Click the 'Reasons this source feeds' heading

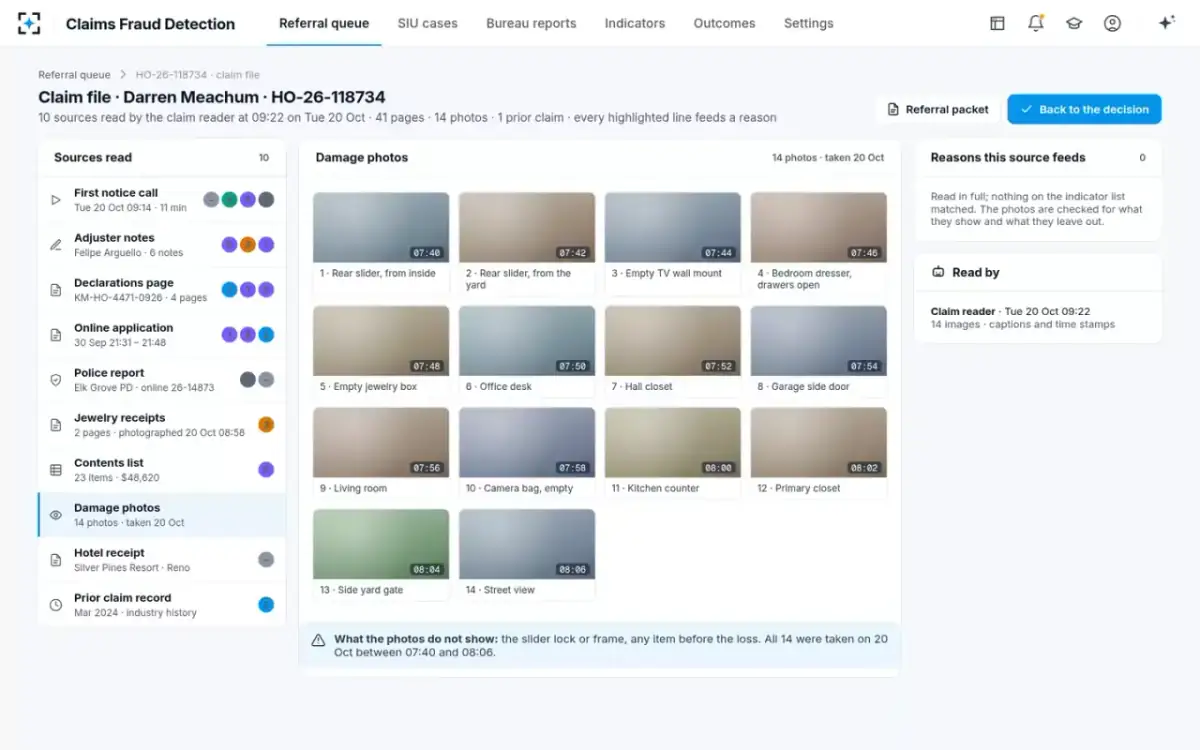tap(1008, 157)
